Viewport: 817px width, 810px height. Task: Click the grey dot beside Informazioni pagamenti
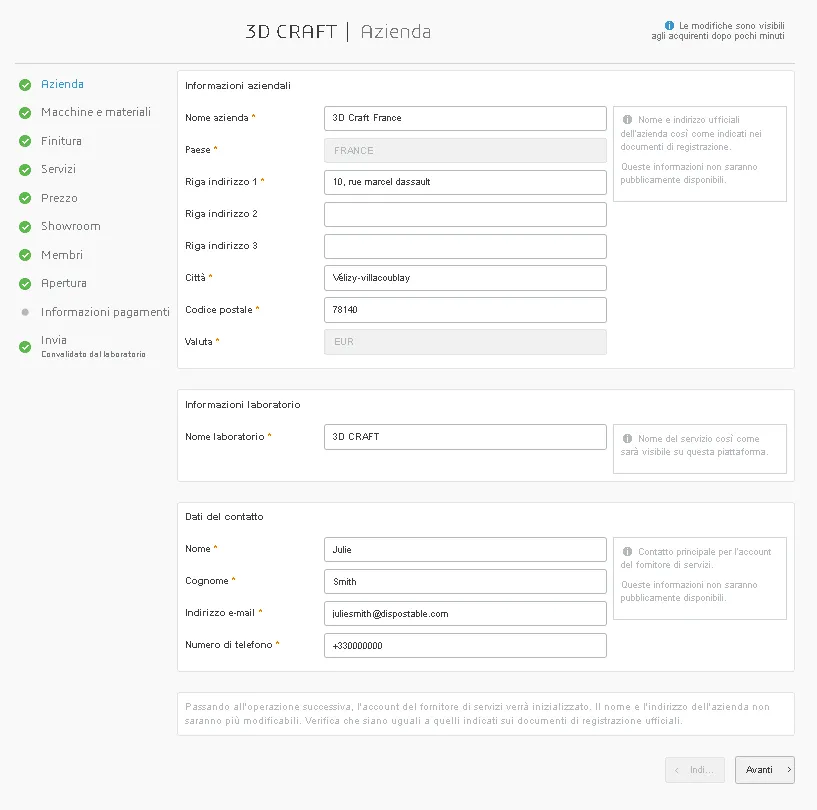[25, 312]
